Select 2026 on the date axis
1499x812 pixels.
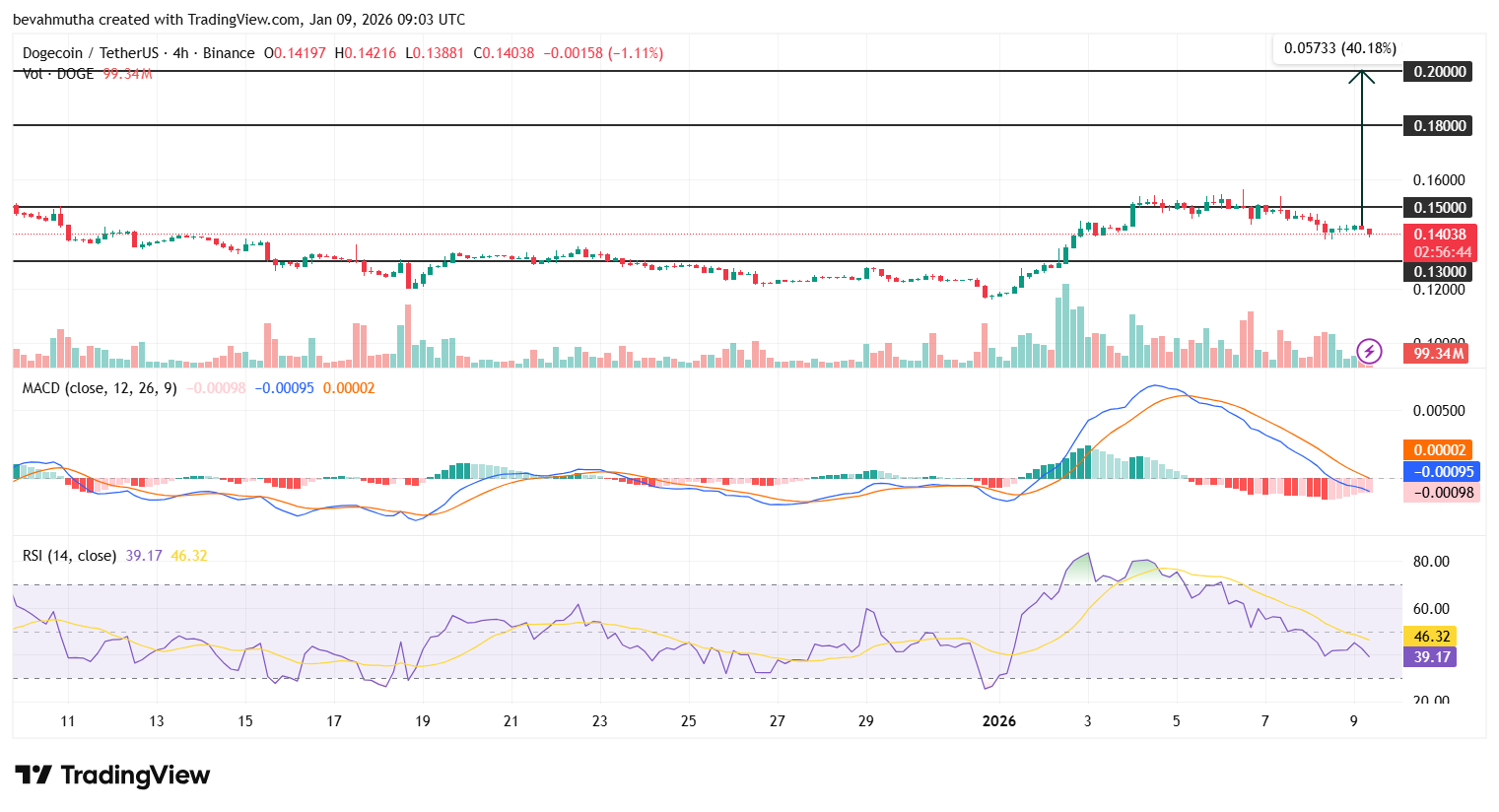tap(1001, 721)
